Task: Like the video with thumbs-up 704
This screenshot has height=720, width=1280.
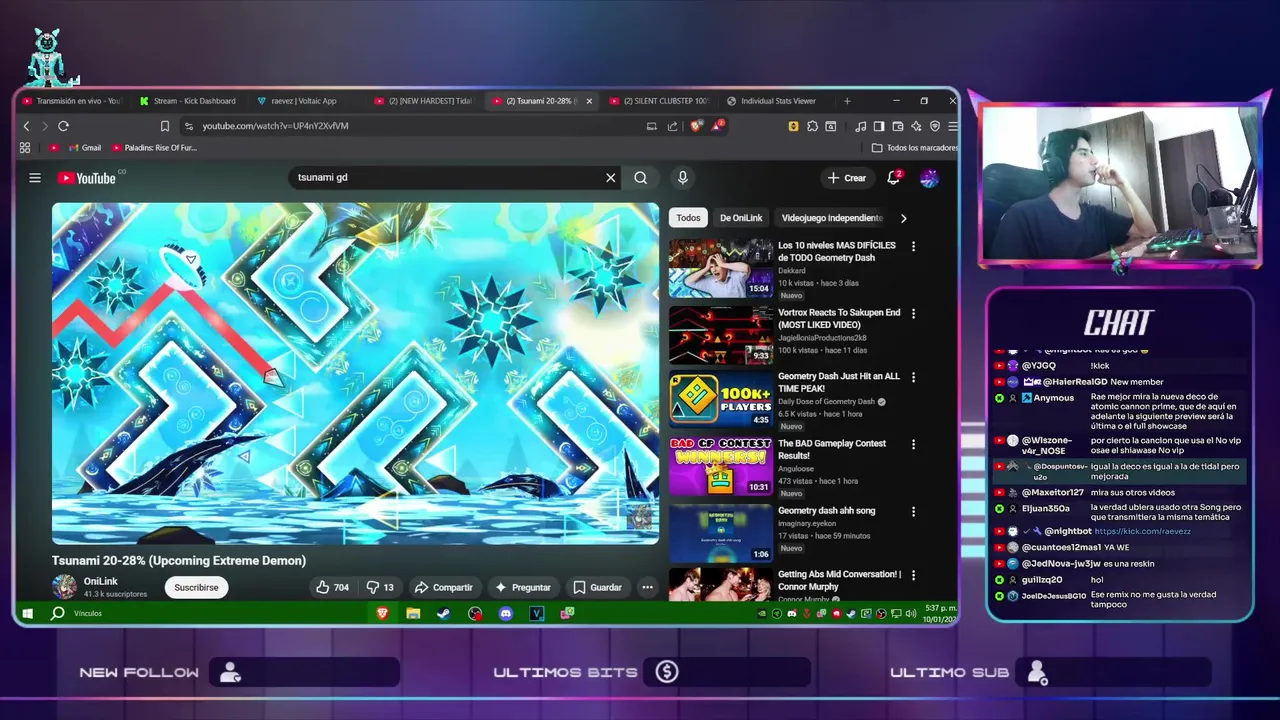Action: [x=332, y=587]
